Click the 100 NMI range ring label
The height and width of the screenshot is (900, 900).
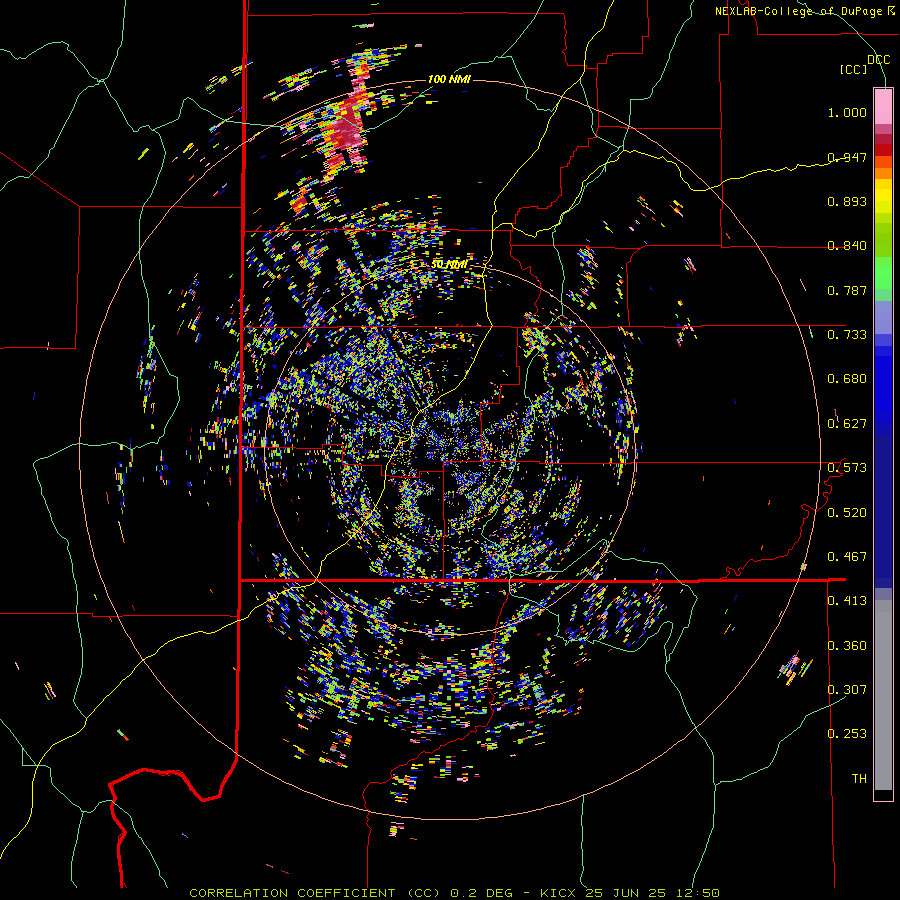[x=449, y=79]
